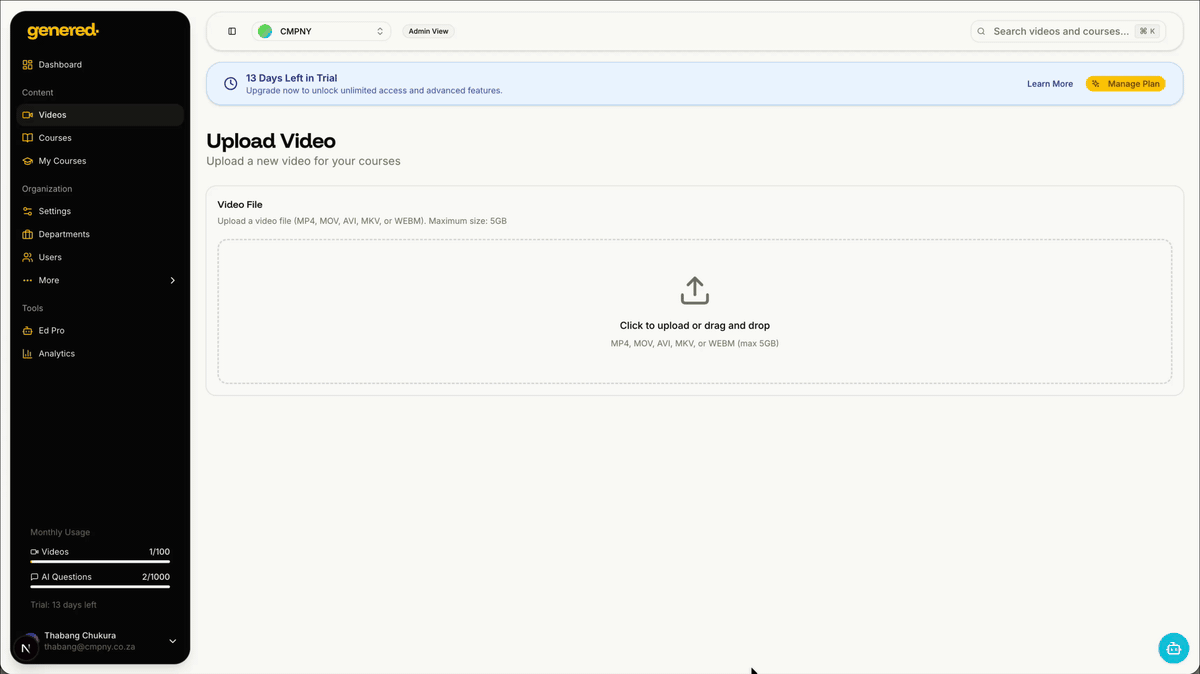
Task: Click the '13 Days Left in Trial' heading
Action: pos(292,78)
